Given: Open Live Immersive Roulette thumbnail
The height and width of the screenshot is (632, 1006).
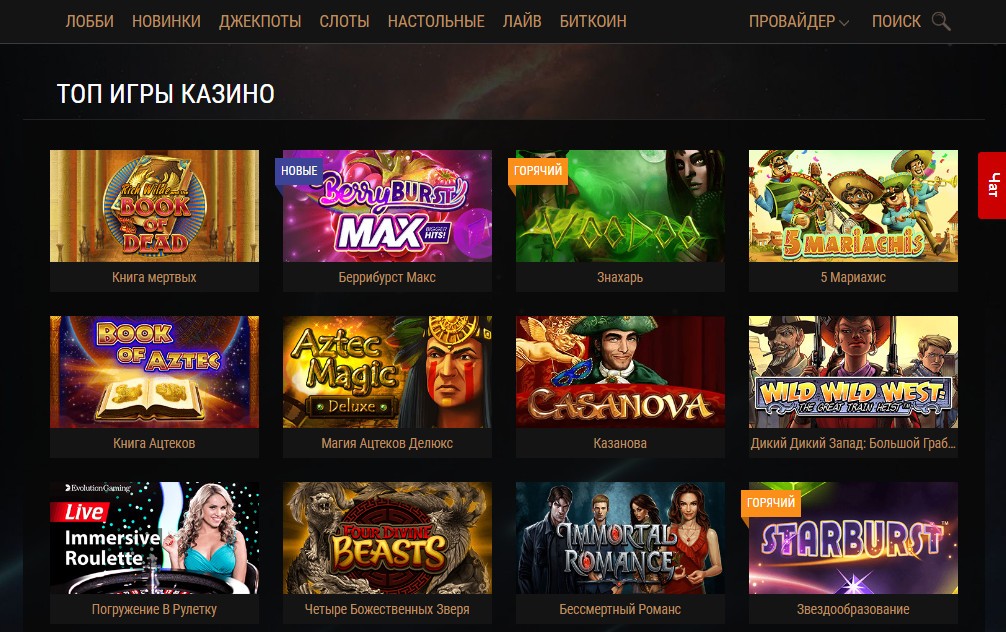Looking at the screenshot, I should click(155, 538).
